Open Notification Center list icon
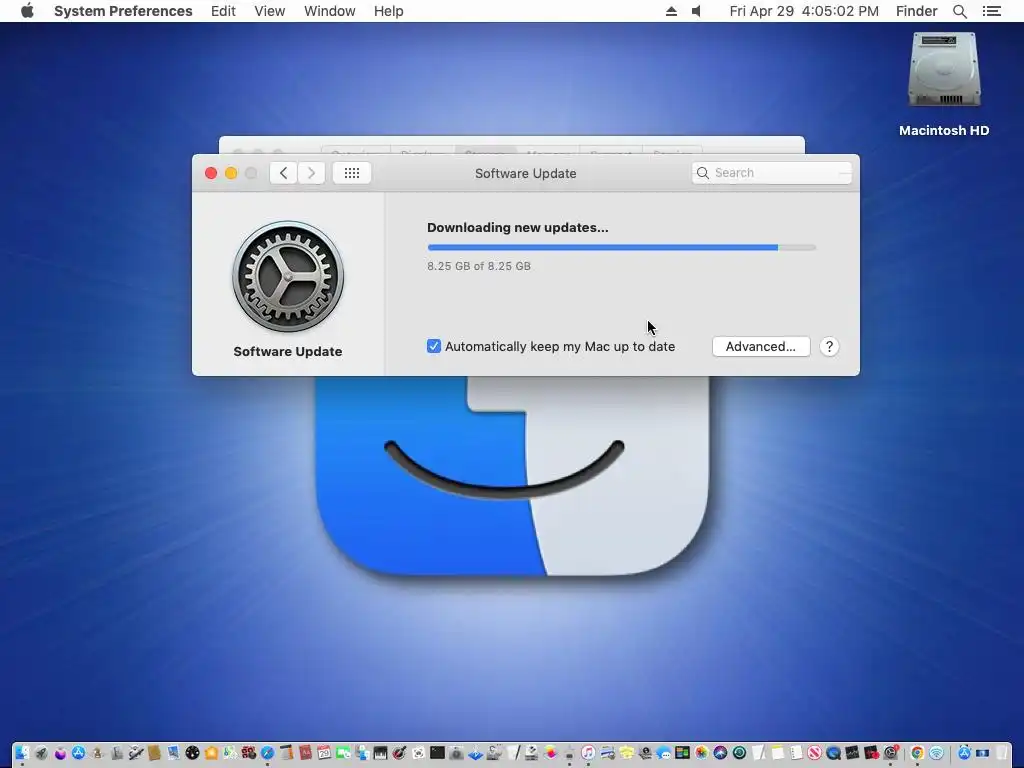Screen dimensions: 1024x768 992,11
